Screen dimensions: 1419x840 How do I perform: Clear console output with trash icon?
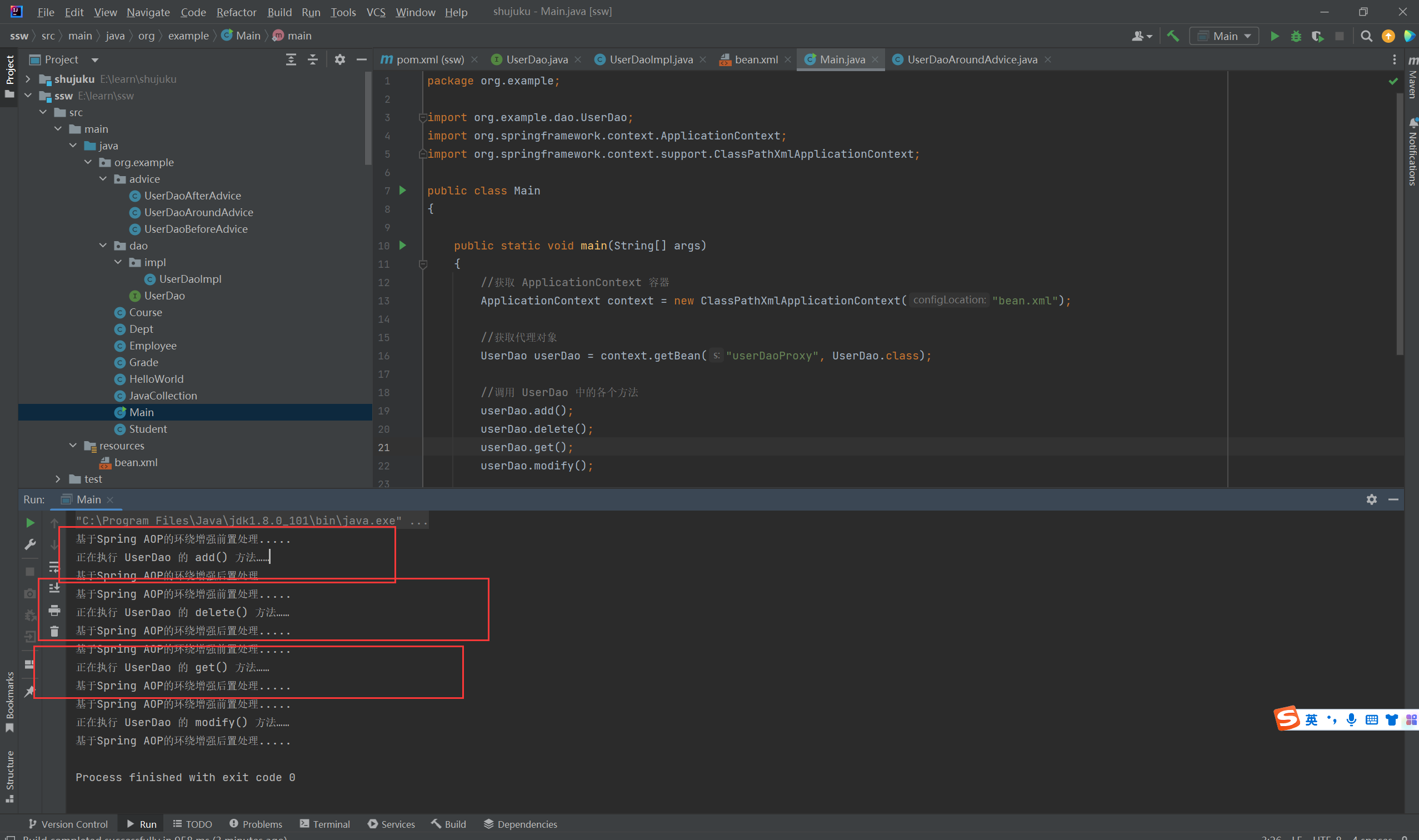pyautogui.click(x=54, y=631)
